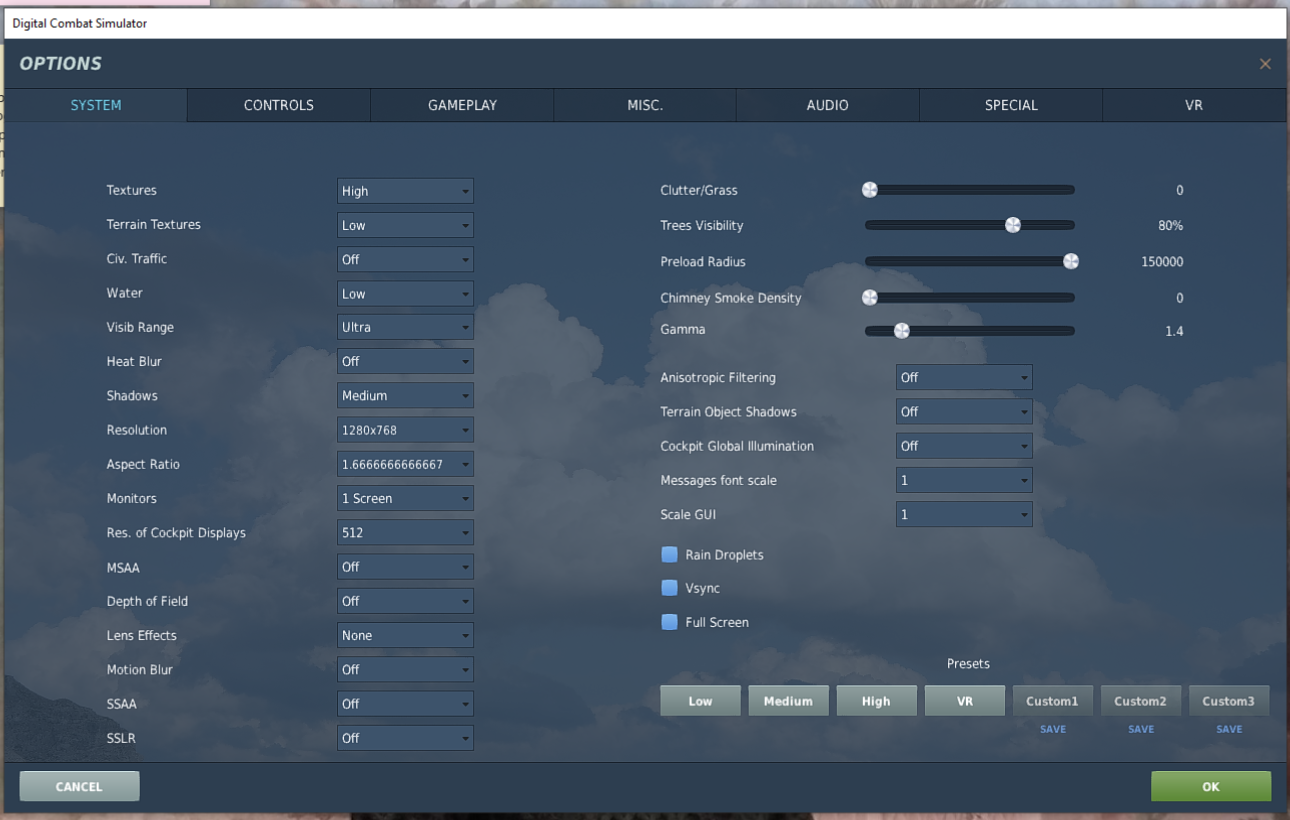Expand the Terrain Object Shadows dropdown
Viewport: 1290px width, 820px height.
(x=964, y=411)
